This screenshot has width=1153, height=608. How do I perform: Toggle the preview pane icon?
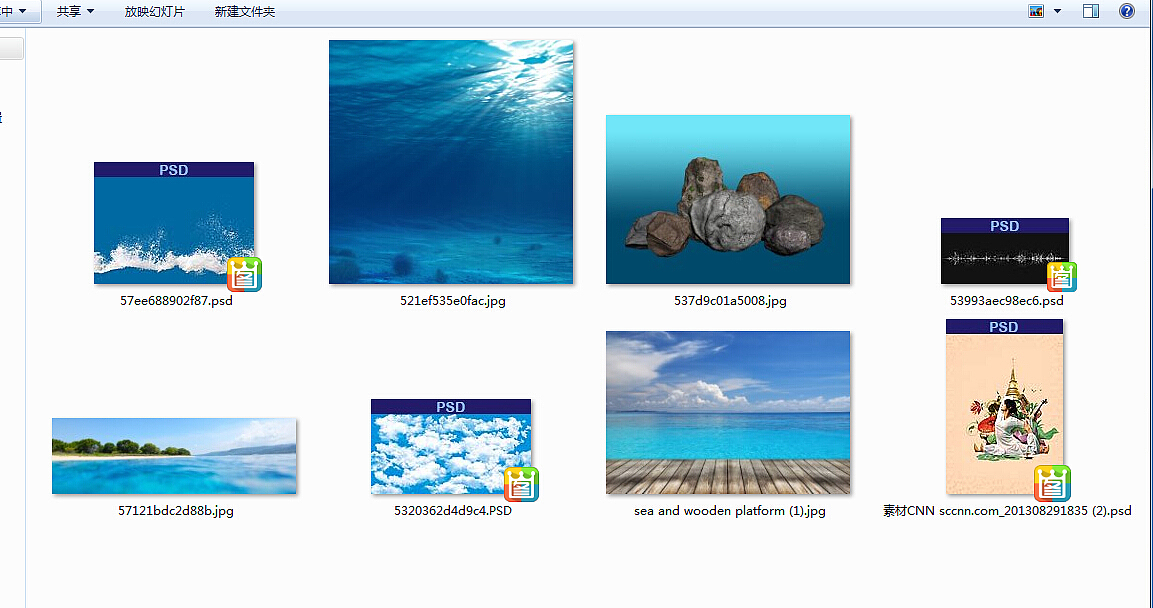pyautogui.click(x=1091, y=11)
